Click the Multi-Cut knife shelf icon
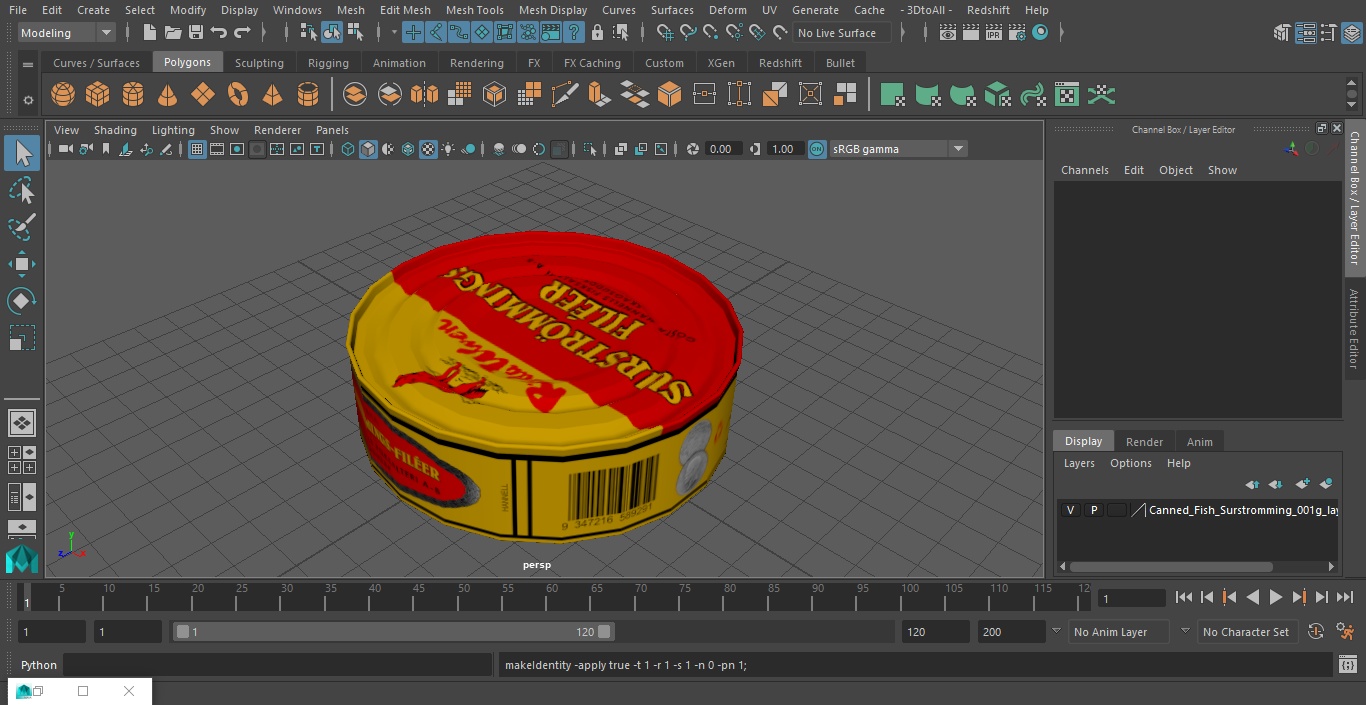 (564, 95)
